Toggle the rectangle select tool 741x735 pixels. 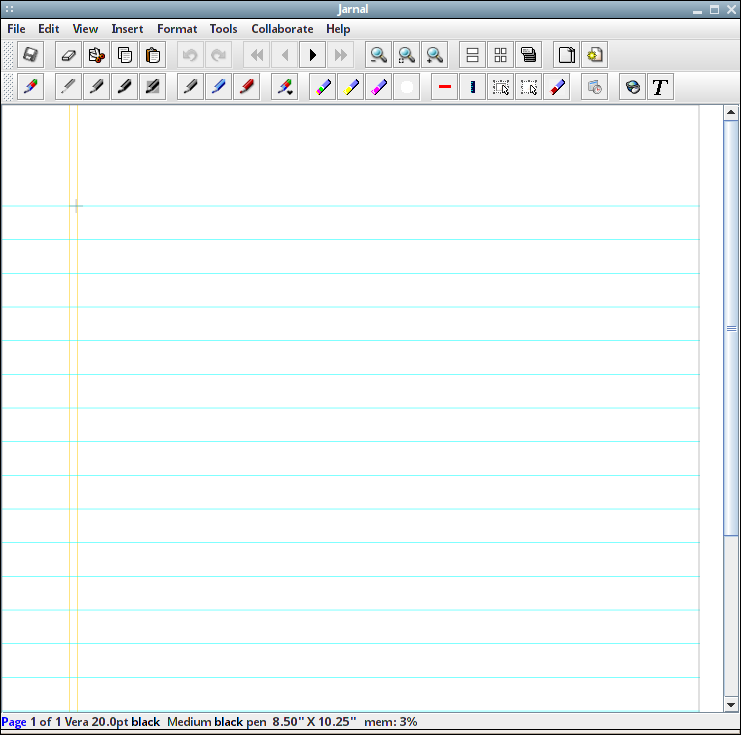pos(500,86)
